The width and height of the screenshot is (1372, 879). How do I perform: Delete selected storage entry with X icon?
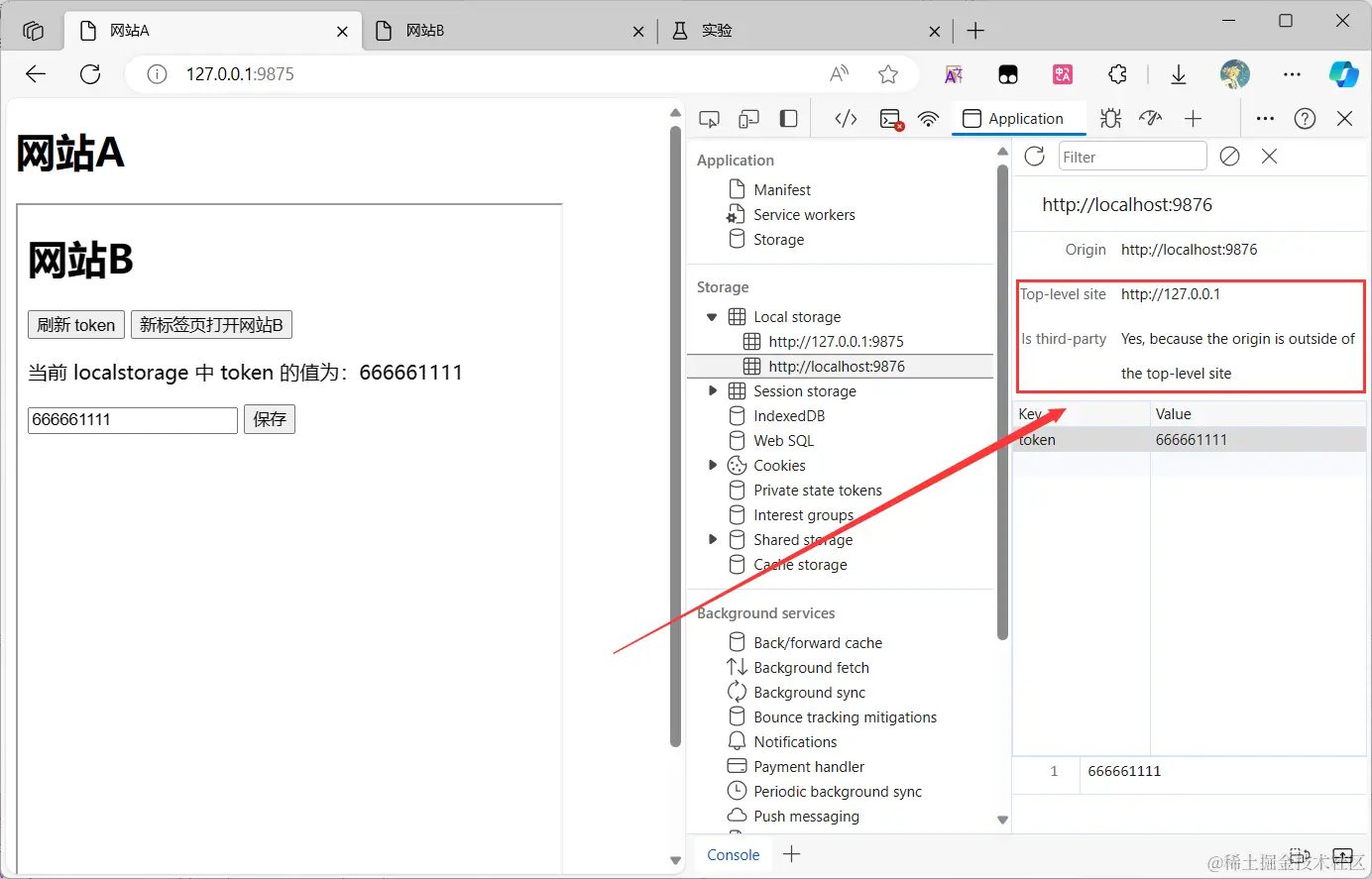(1269, 157)
